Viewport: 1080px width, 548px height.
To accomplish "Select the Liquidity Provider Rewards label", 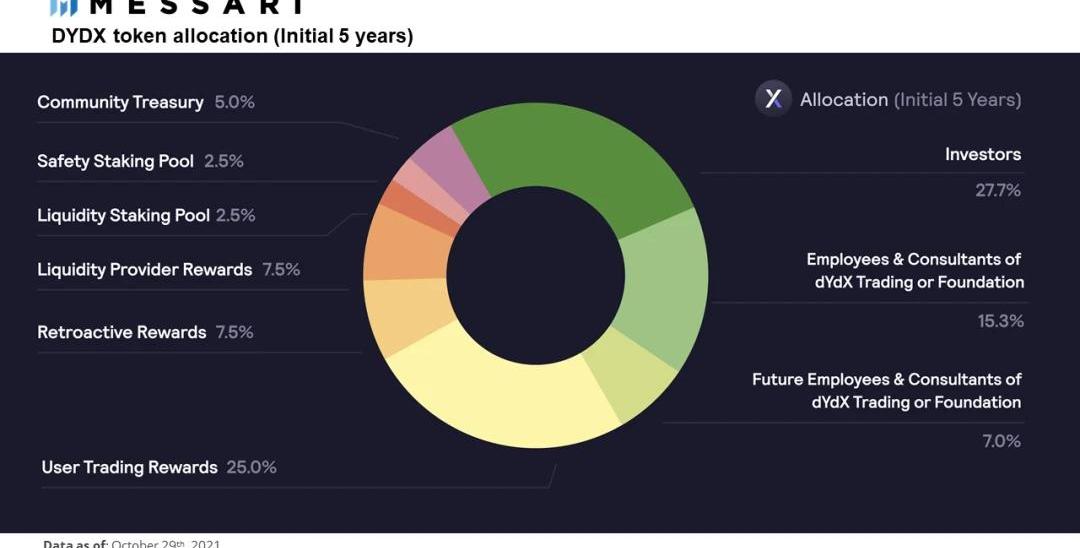I will click(168, 269).
